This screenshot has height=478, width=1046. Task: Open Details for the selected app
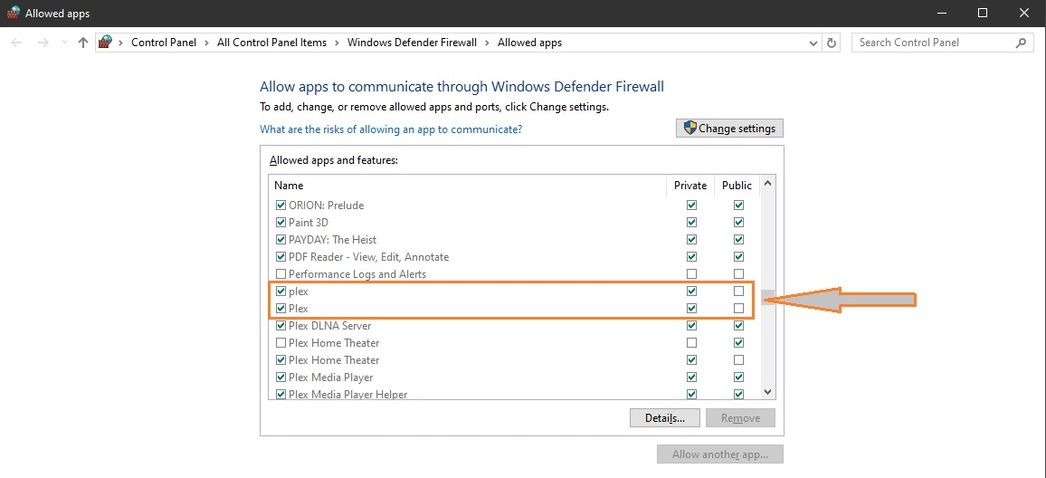[665, 418]
